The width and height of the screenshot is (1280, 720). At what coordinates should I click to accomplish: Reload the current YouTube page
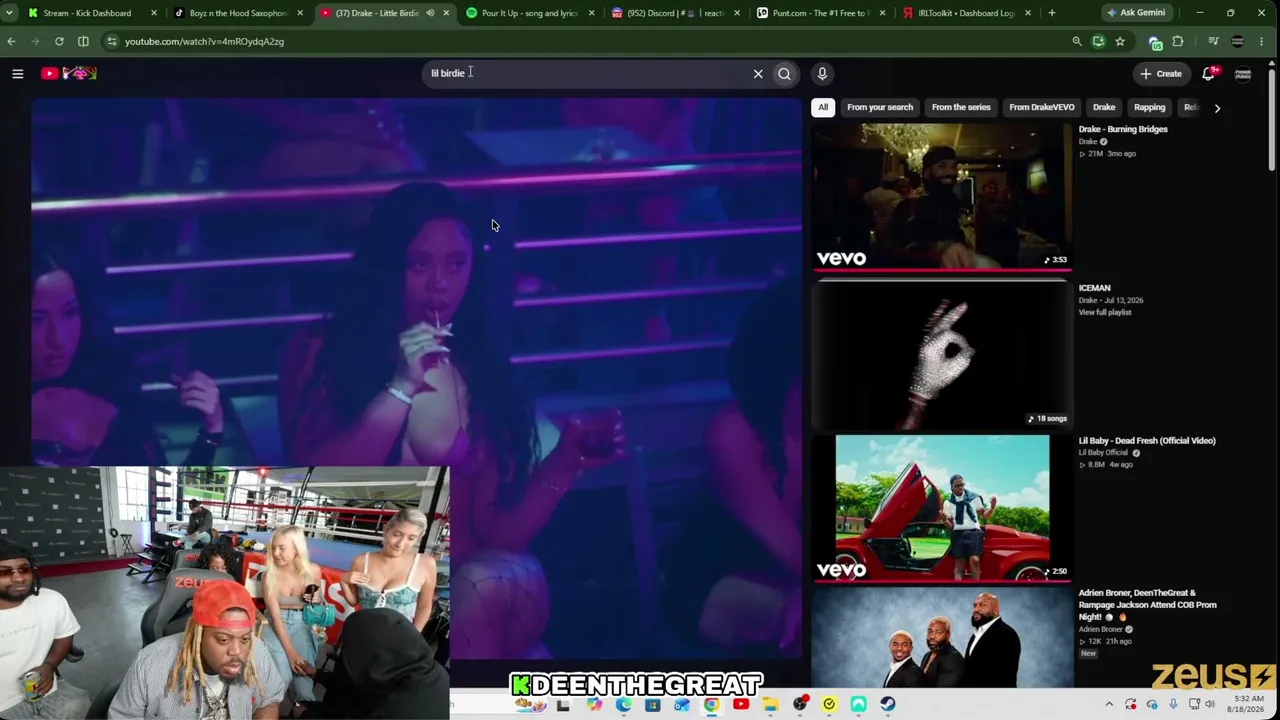pyautogui.click(x=59, y=41)
